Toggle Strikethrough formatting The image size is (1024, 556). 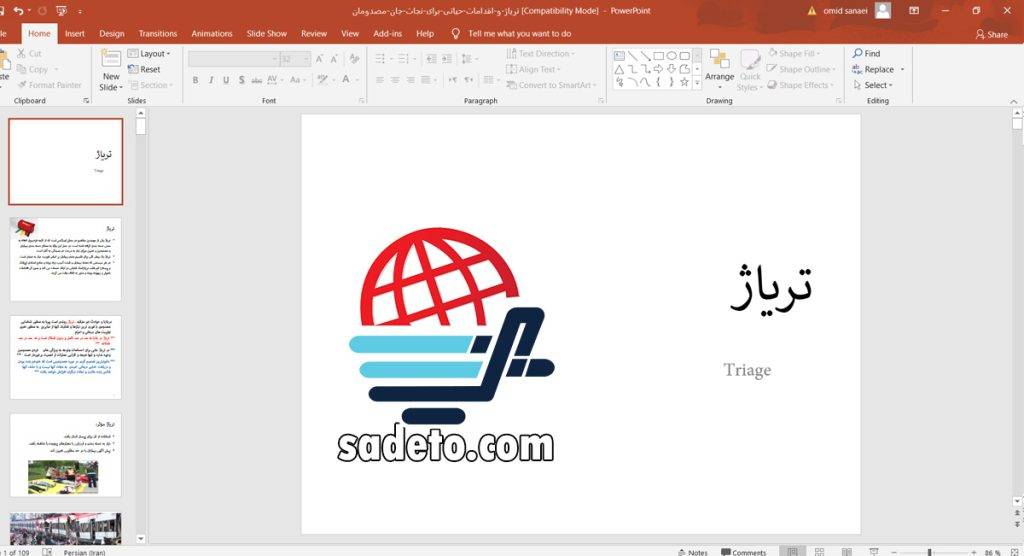click(x=257, y=80)
